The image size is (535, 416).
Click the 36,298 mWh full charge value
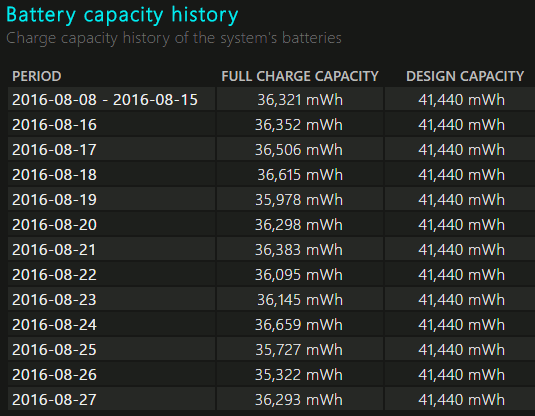[299, 225]
